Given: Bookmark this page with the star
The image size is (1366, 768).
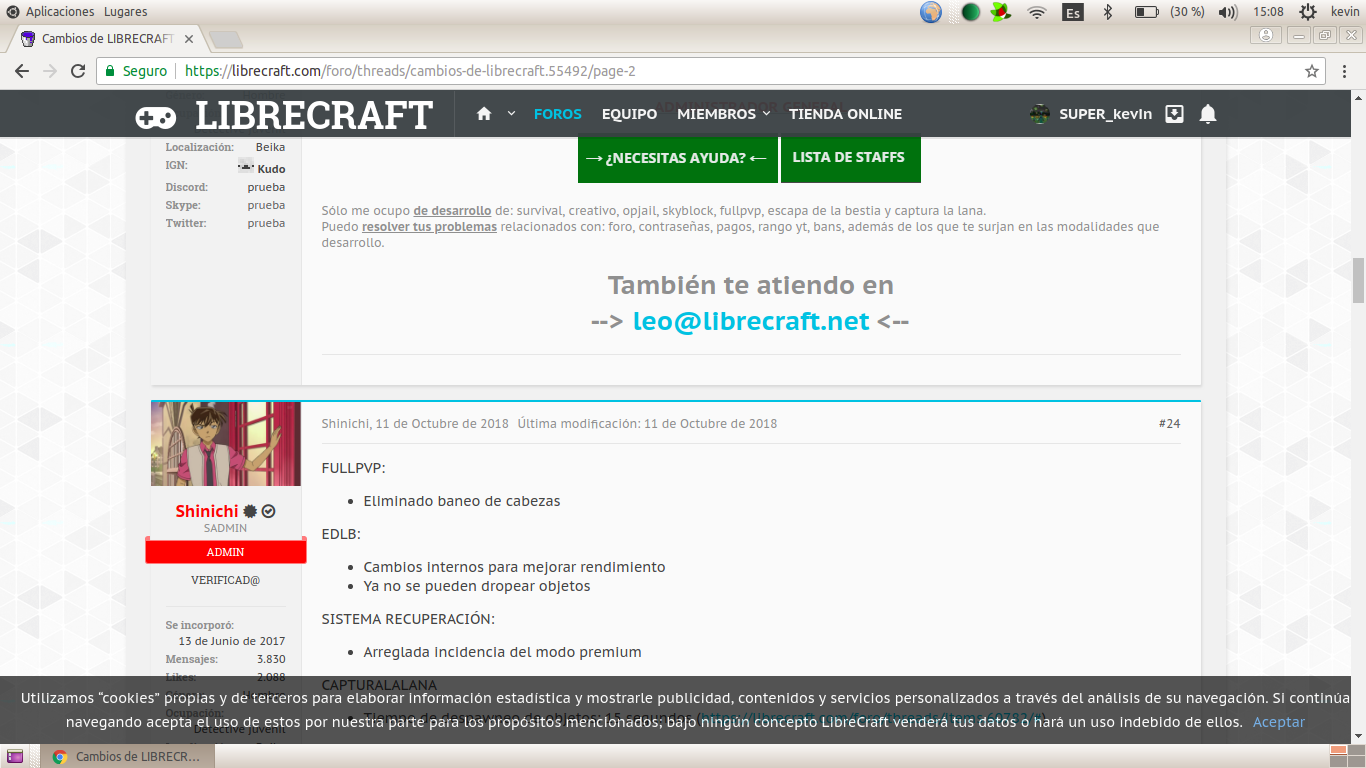Looking at the screenshot, I should (1312, 71).
